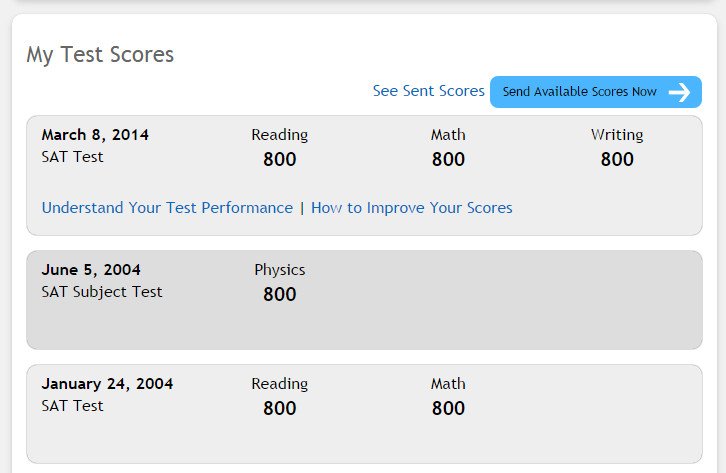Viewport: 726px width, 473px height.
Task: Click the arrow icon in Send Scores button
Action: click(x=680, y=92)
